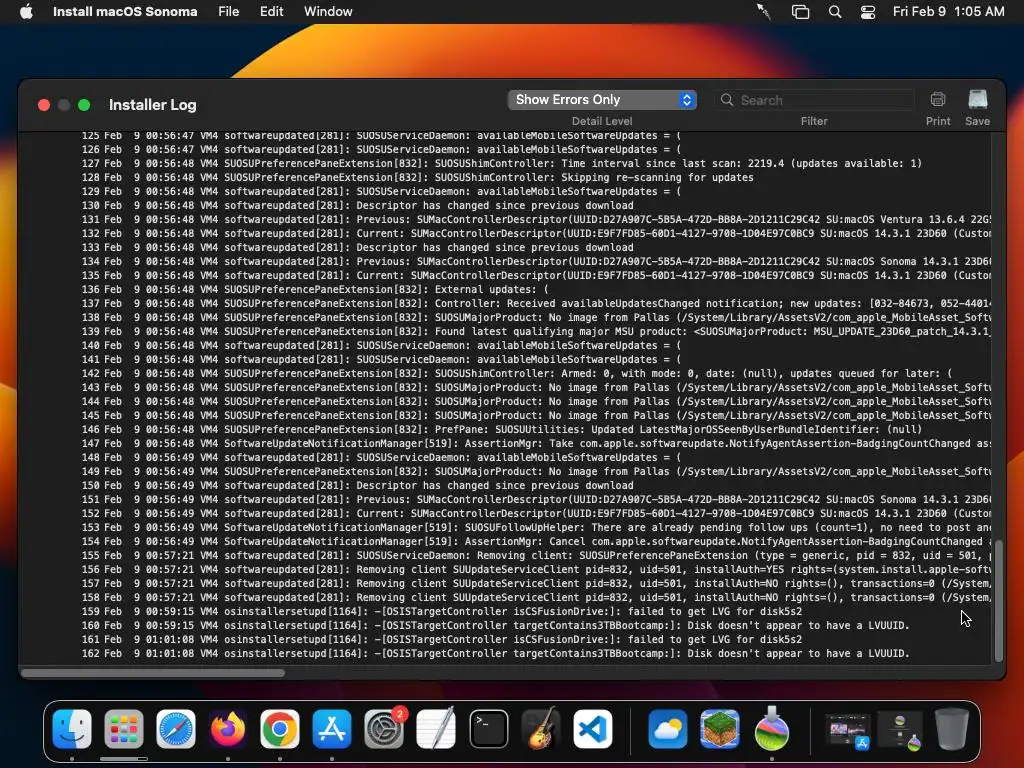Open the Weather app from the Dock

[667, 729]
